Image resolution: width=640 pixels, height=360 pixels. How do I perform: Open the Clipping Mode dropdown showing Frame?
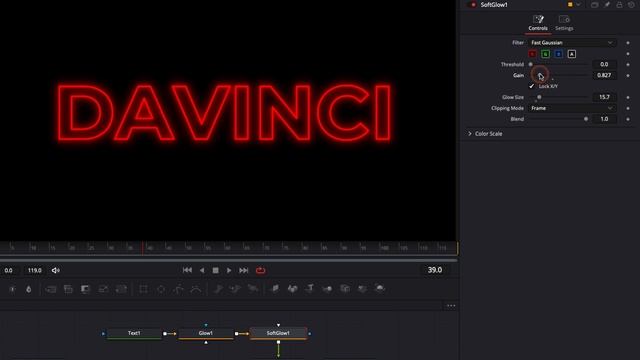[x=572, y=108]
